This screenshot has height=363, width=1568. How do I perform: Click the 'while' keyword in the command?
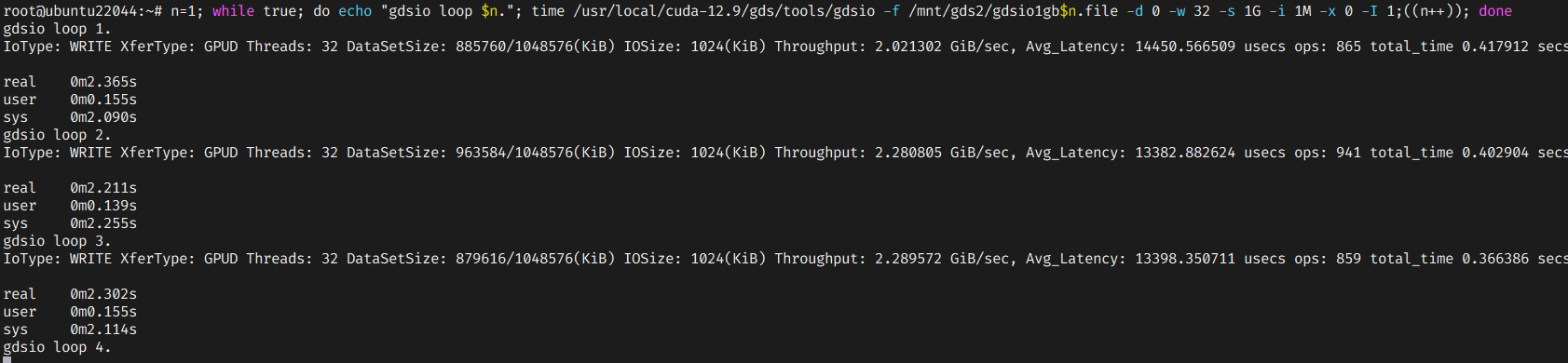click(x=233, y=11)
